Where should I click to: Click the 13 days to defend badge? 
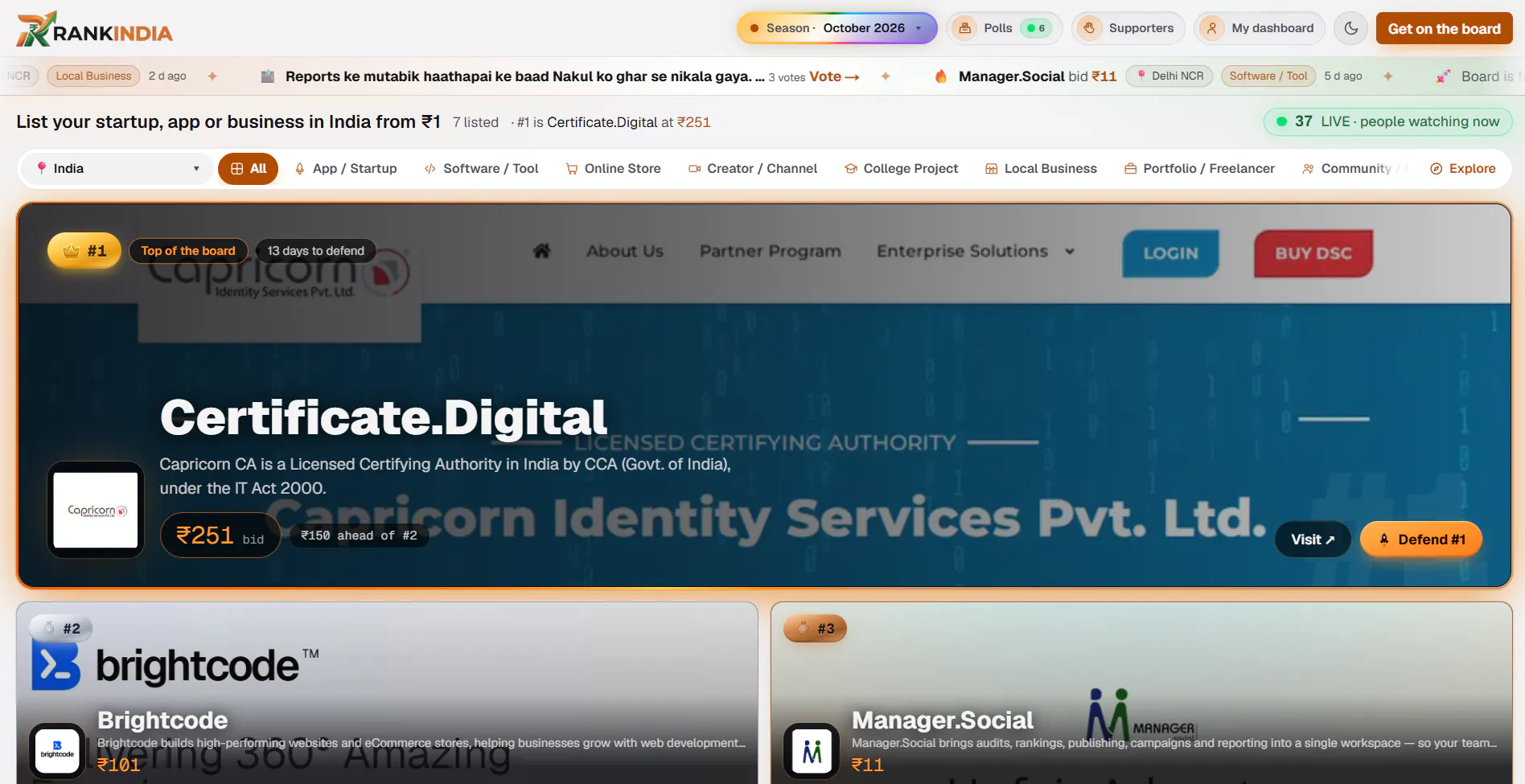(x=315, y=251)
